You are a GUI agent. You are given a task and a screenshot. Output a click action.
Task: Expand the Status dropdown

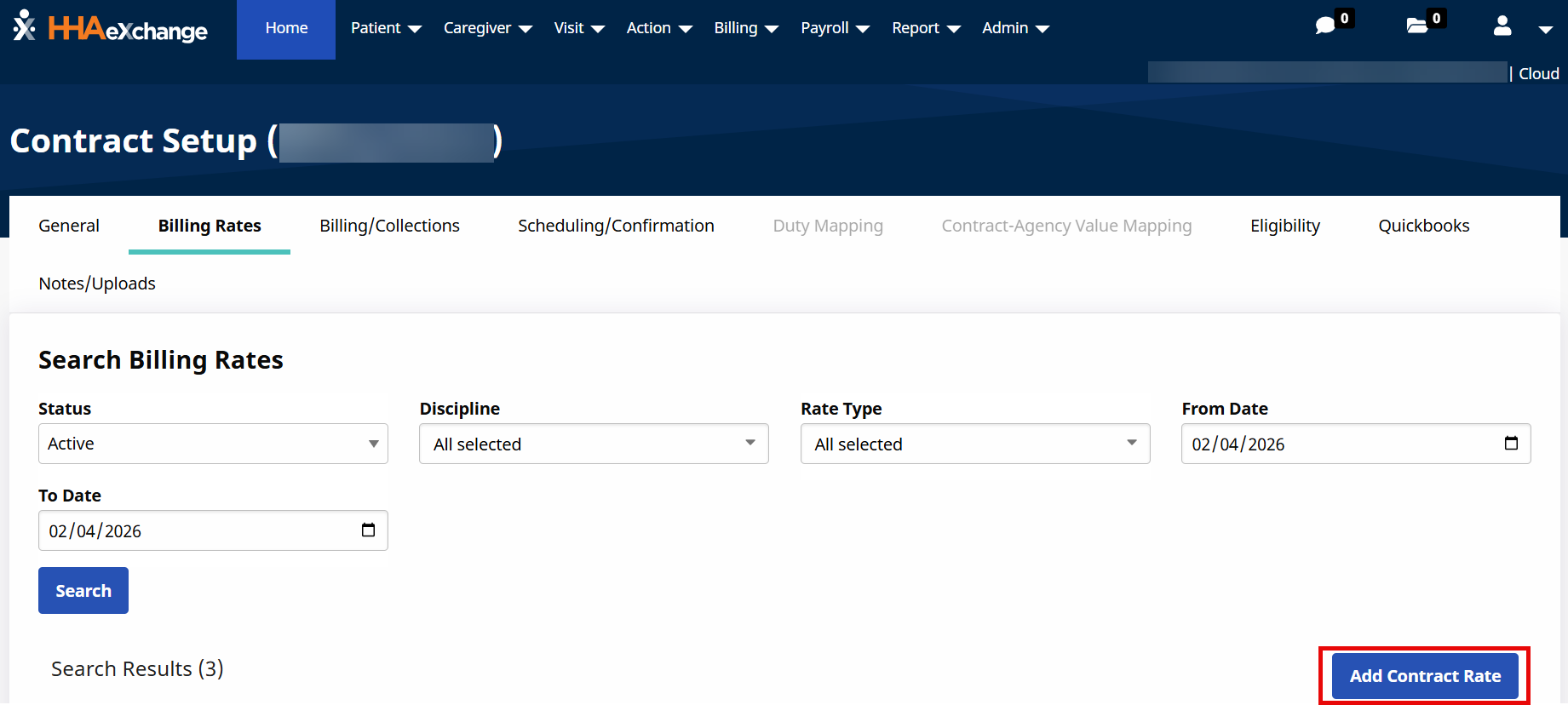point(213,444)
